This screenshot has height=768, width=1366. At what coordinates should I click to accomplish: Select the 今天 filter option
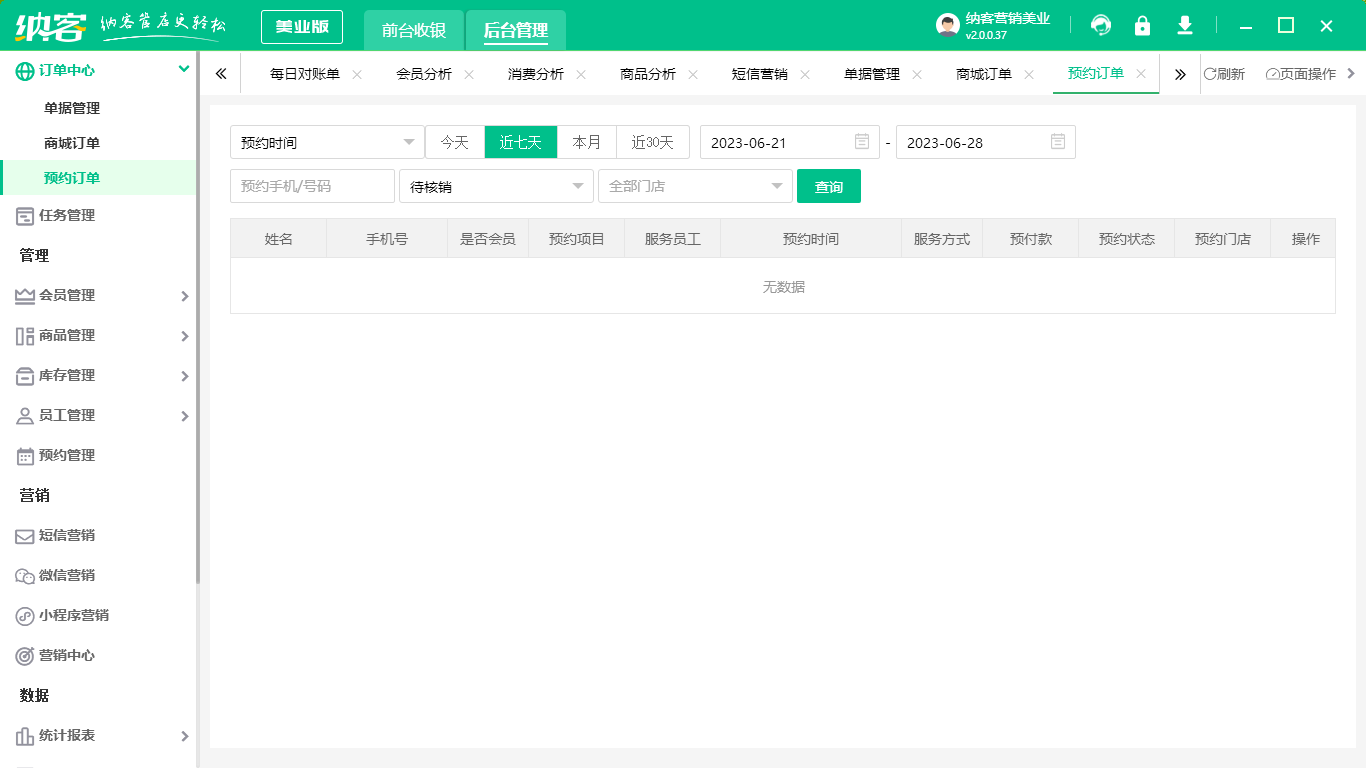tap(455, 141)
